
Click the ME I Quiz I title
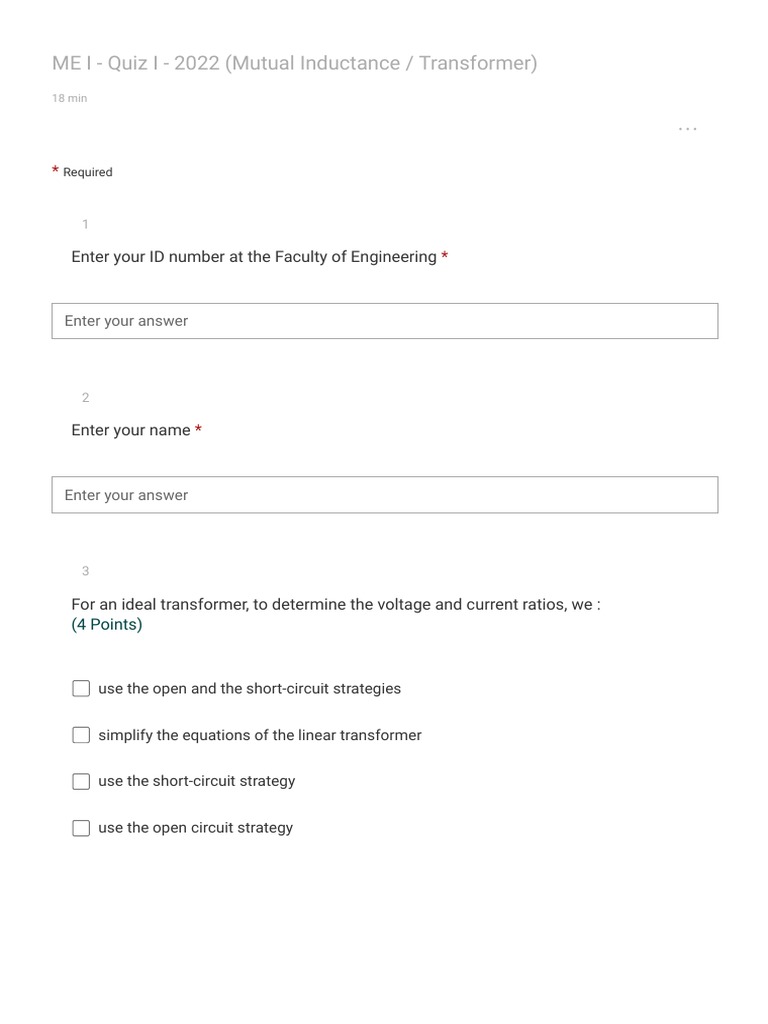point(294,63)
